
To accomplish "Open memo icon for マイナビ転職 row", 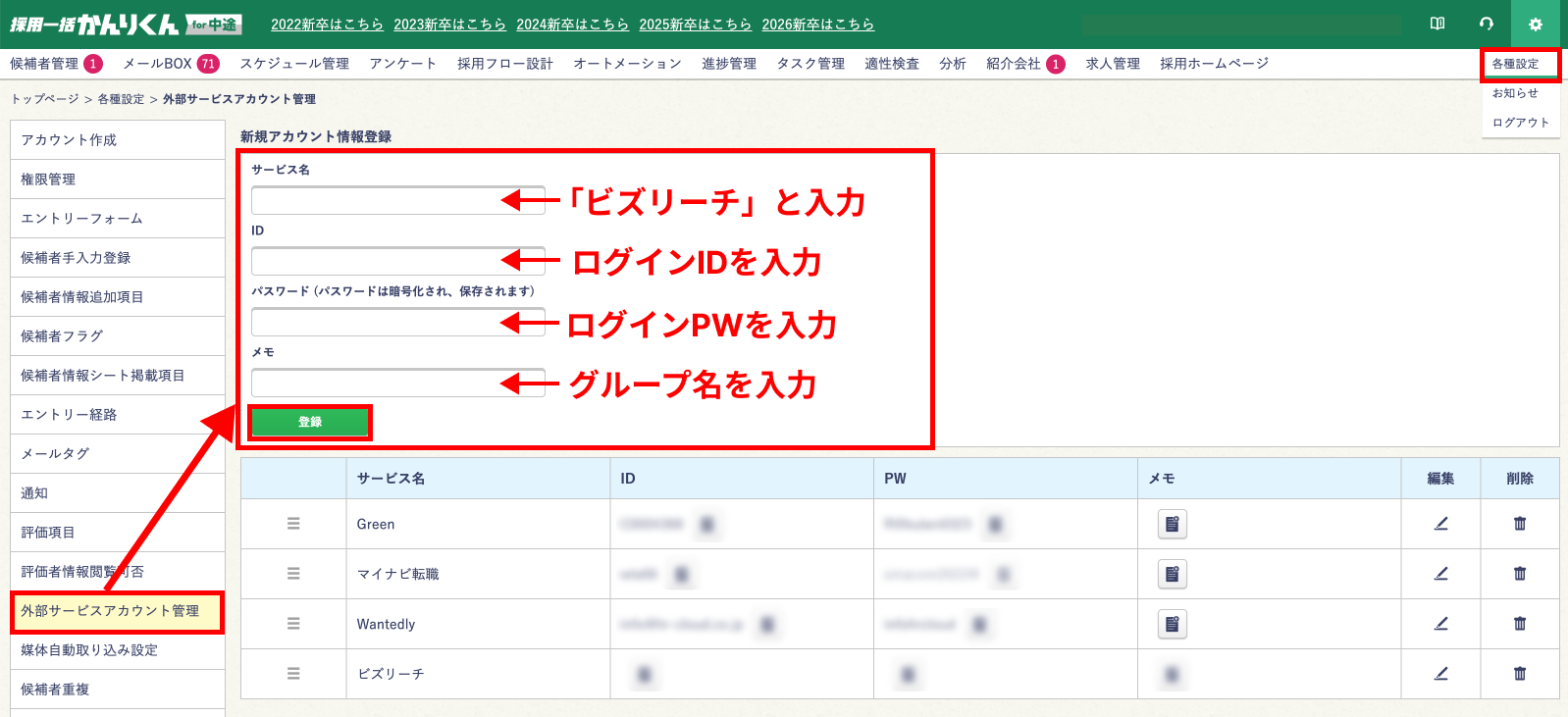I will click(x=1172, y=574).
